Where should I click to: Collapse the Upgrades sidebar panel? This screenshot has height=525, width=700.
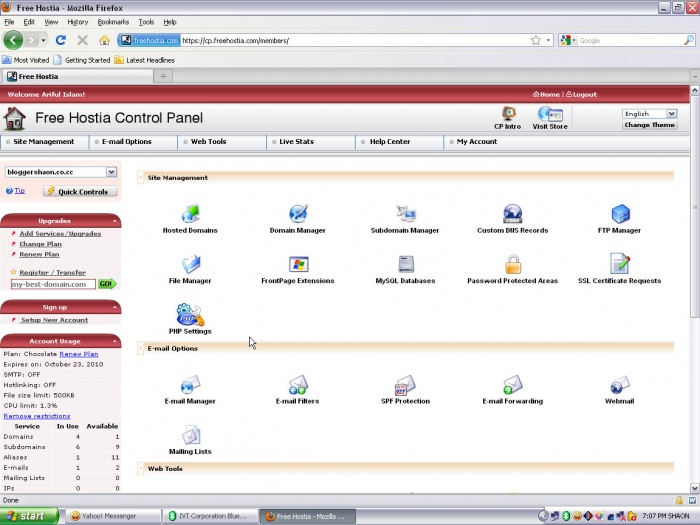click(x=115, y=221)
